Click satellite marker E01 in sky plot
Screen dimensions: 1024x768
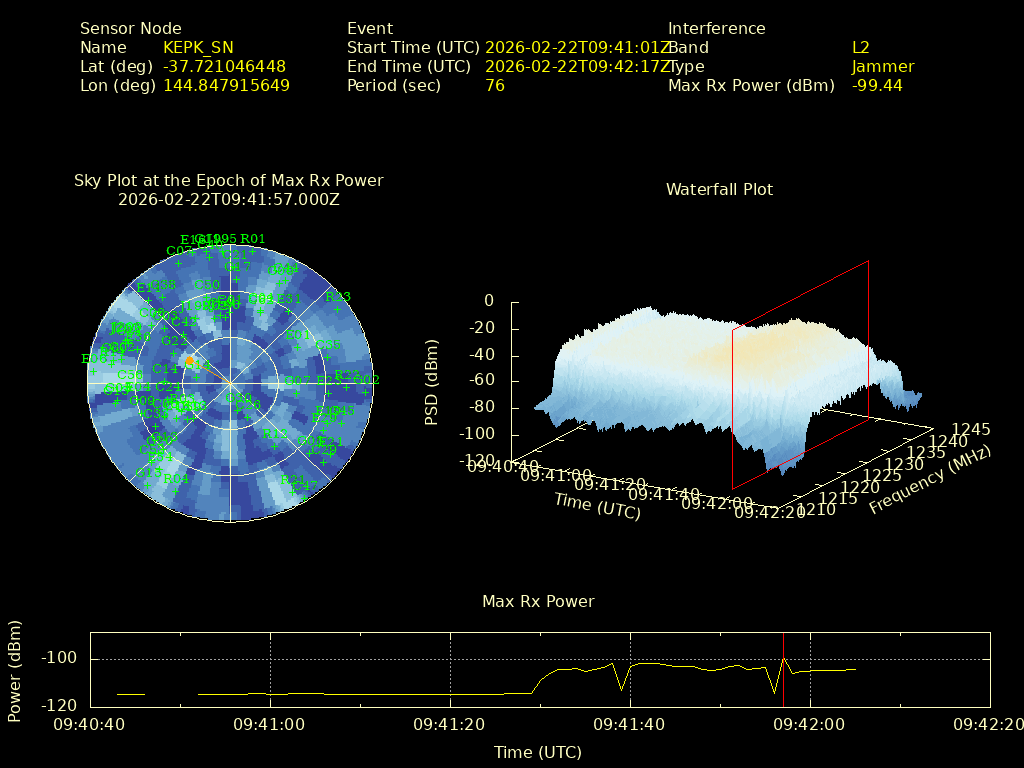297,336
